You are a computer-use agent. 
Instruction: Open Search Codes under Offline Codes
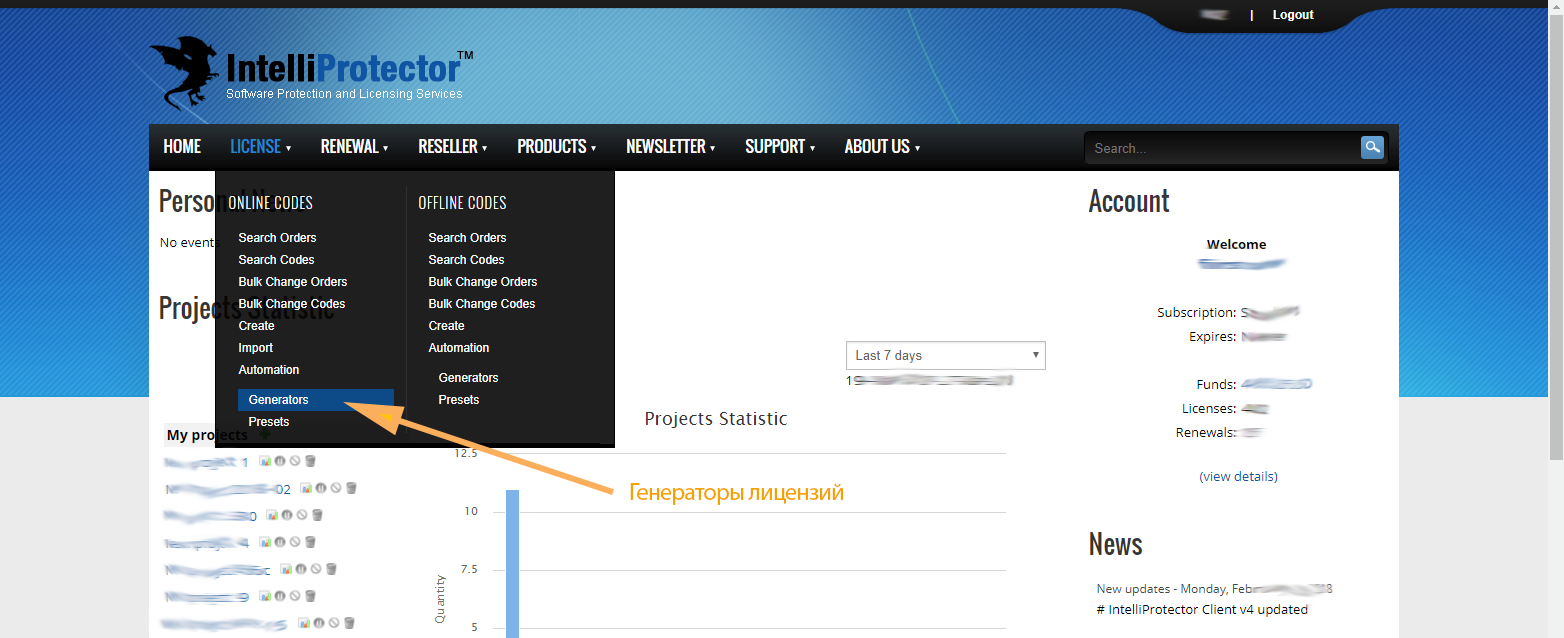pyautogui.click(x=466, y=260)
